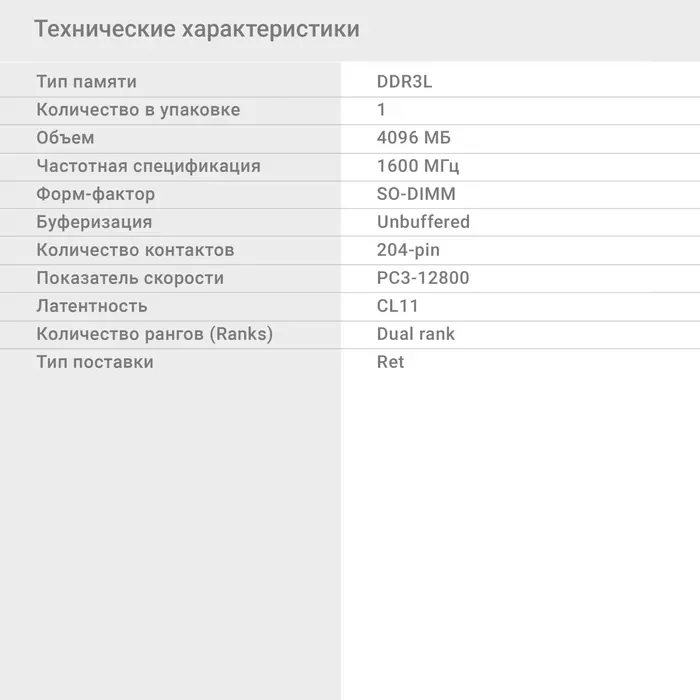Select the "Тип памяти" label
This screenshot has width=700, height=700.
pyautogui.click(x=87, y=82)
